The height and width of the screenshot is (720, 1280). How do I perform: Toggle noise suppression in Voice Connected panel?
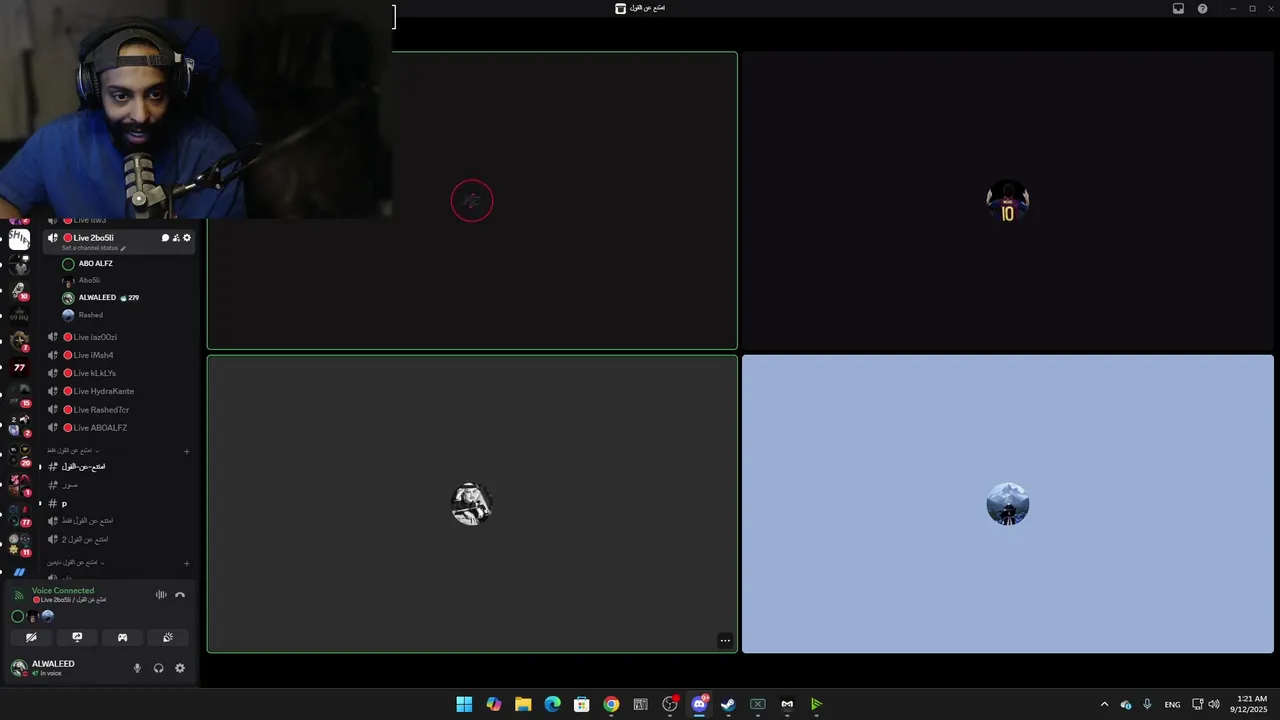[x=161, y=595]
